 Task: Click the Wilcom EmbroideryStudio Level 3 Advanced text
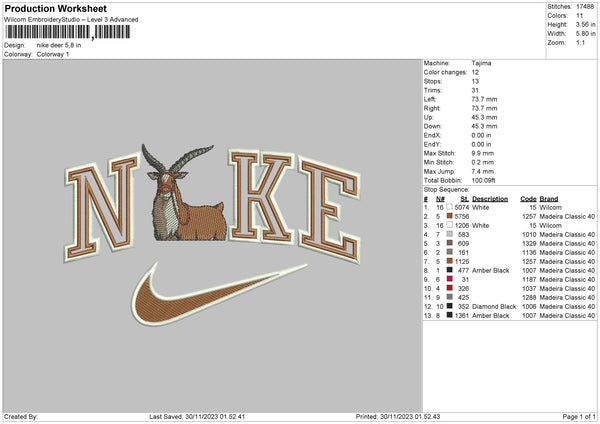point(71,20)
